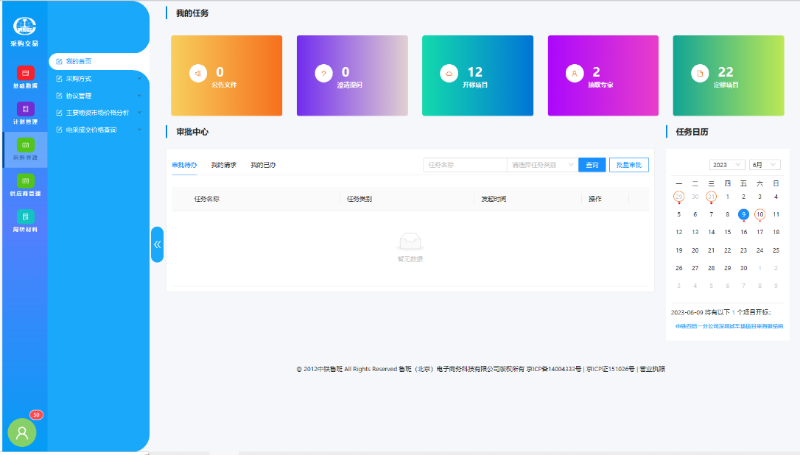The width and height of the screenshot is (800, 455).
Task: Open the blue project link under calendar
Action: pos(729,326)
